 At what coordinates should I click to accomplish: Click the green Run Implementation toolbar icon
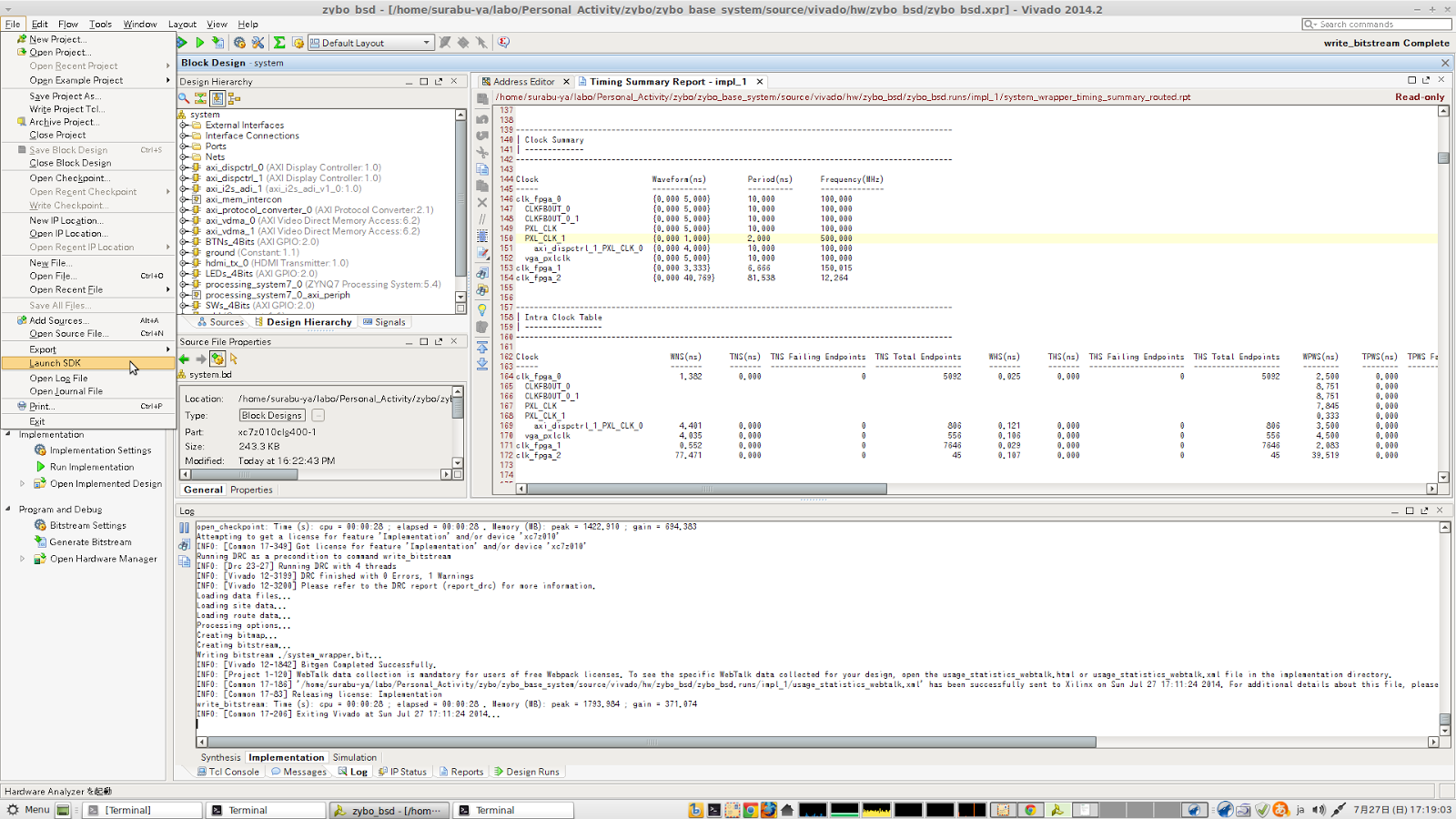click(200, 43)
